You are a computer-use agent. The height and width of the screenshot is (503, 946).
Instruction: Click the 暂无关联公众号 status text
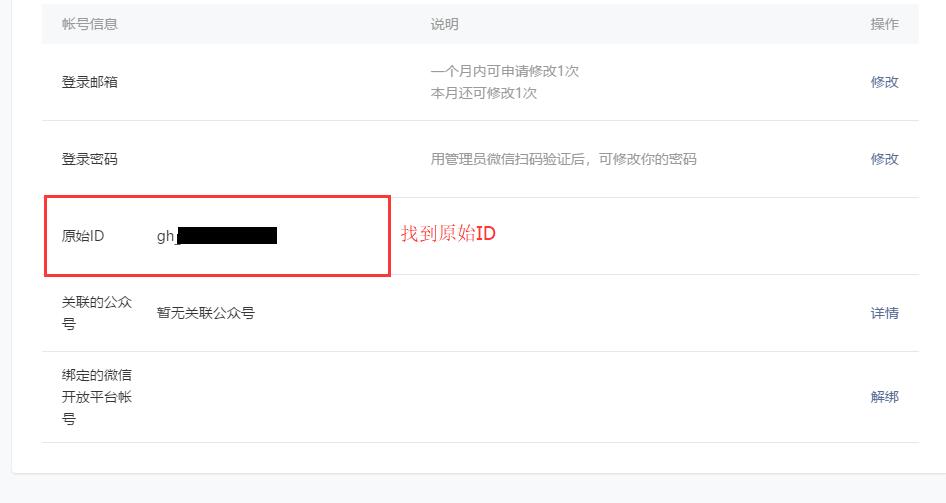[206, 313]
